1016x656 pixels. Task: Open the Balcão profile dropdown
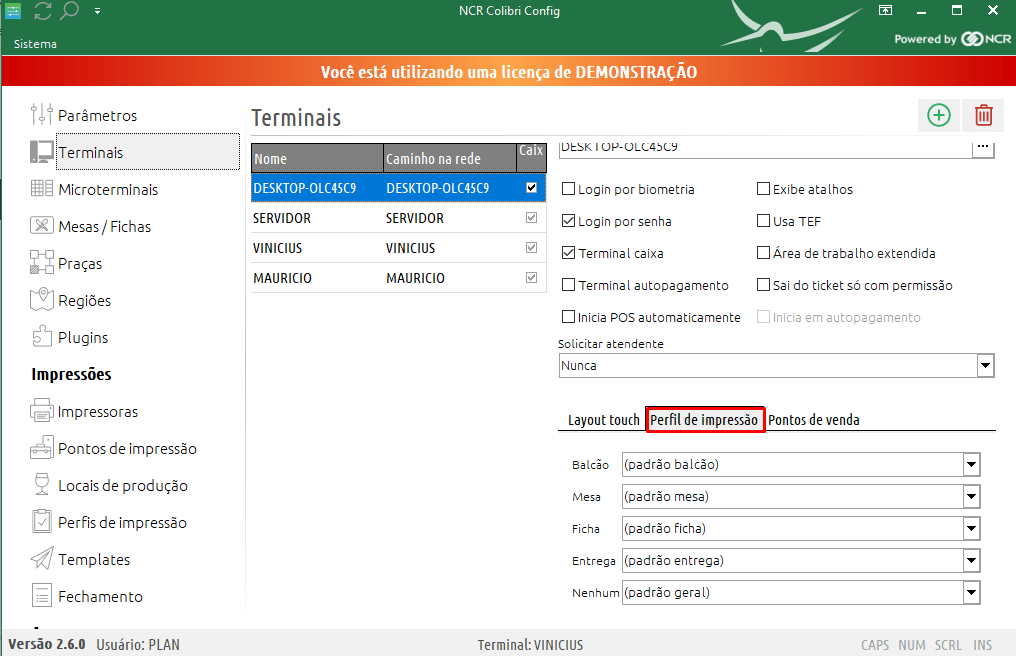(x=970, y=464)
